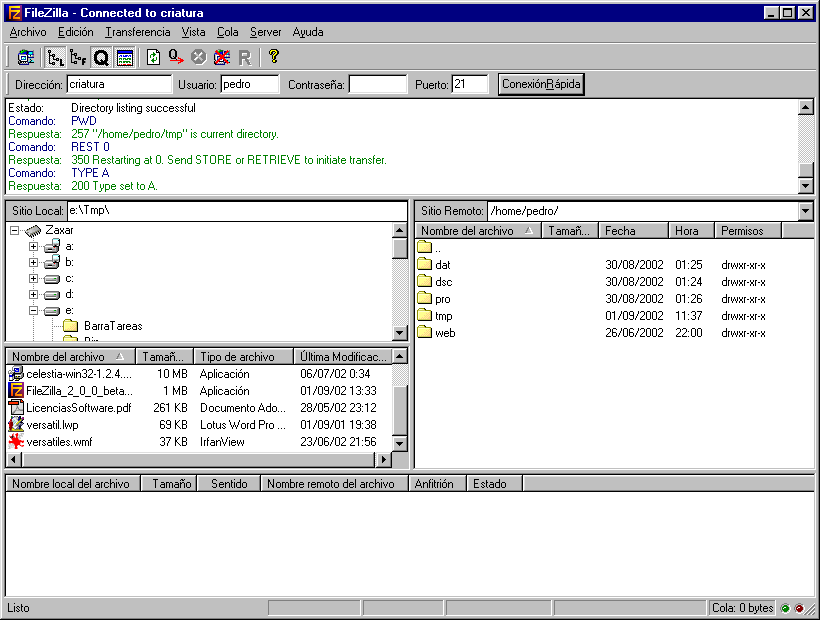820x620 pixels.
Task: Click the Refresh toolbar icon
Action: [x=153, y=58]
